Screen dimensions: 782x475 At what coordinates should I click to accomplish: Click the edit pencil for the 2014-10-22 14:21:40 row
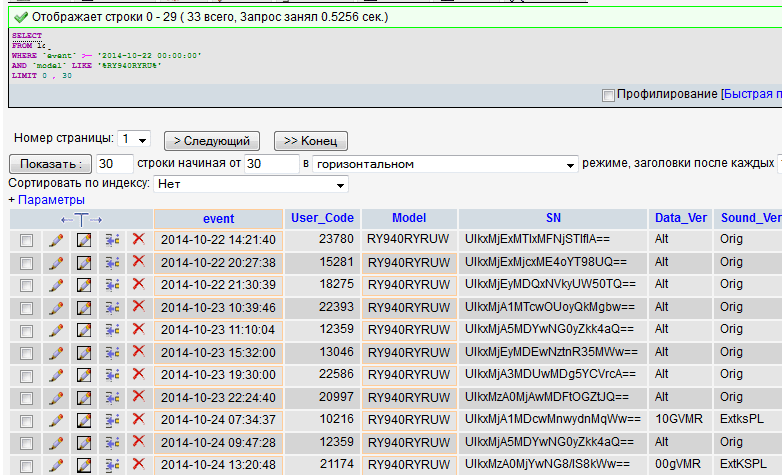click(56, 240)
